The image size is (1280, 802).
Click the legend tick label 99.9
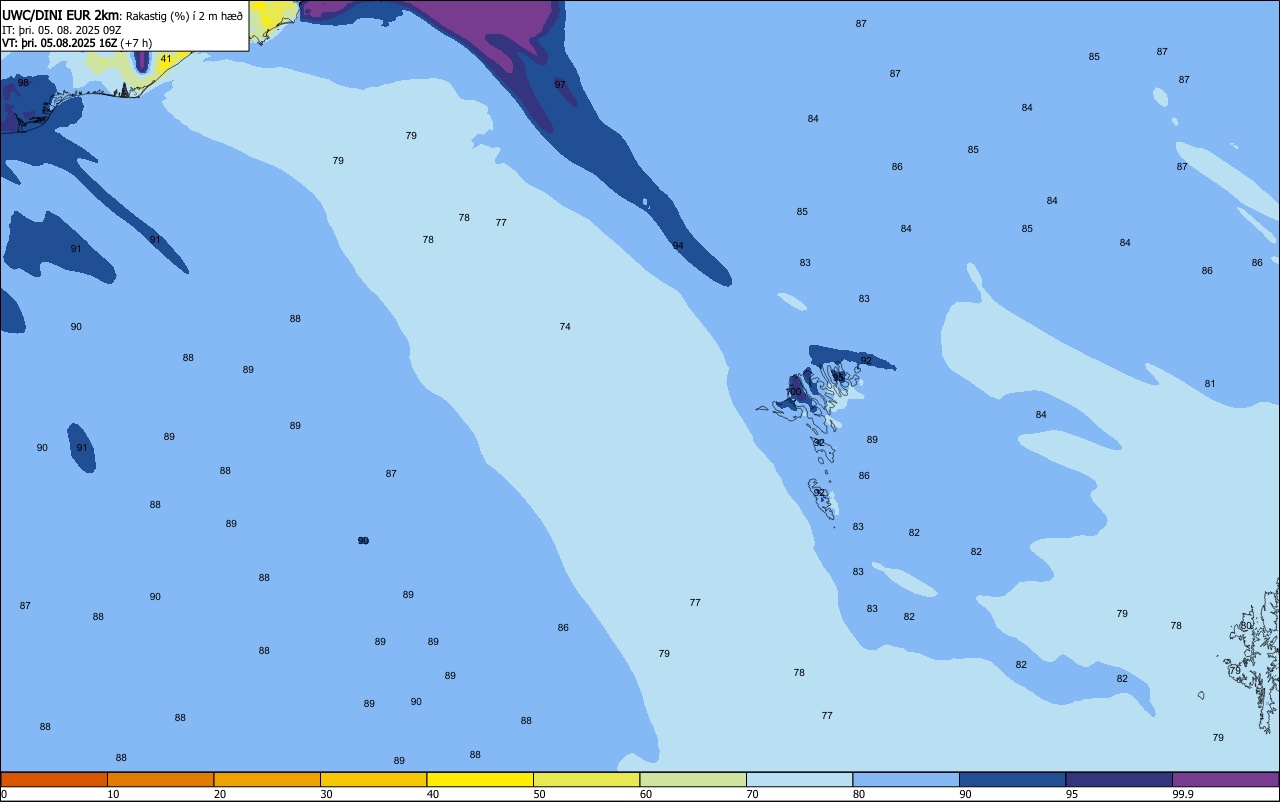1183,794
